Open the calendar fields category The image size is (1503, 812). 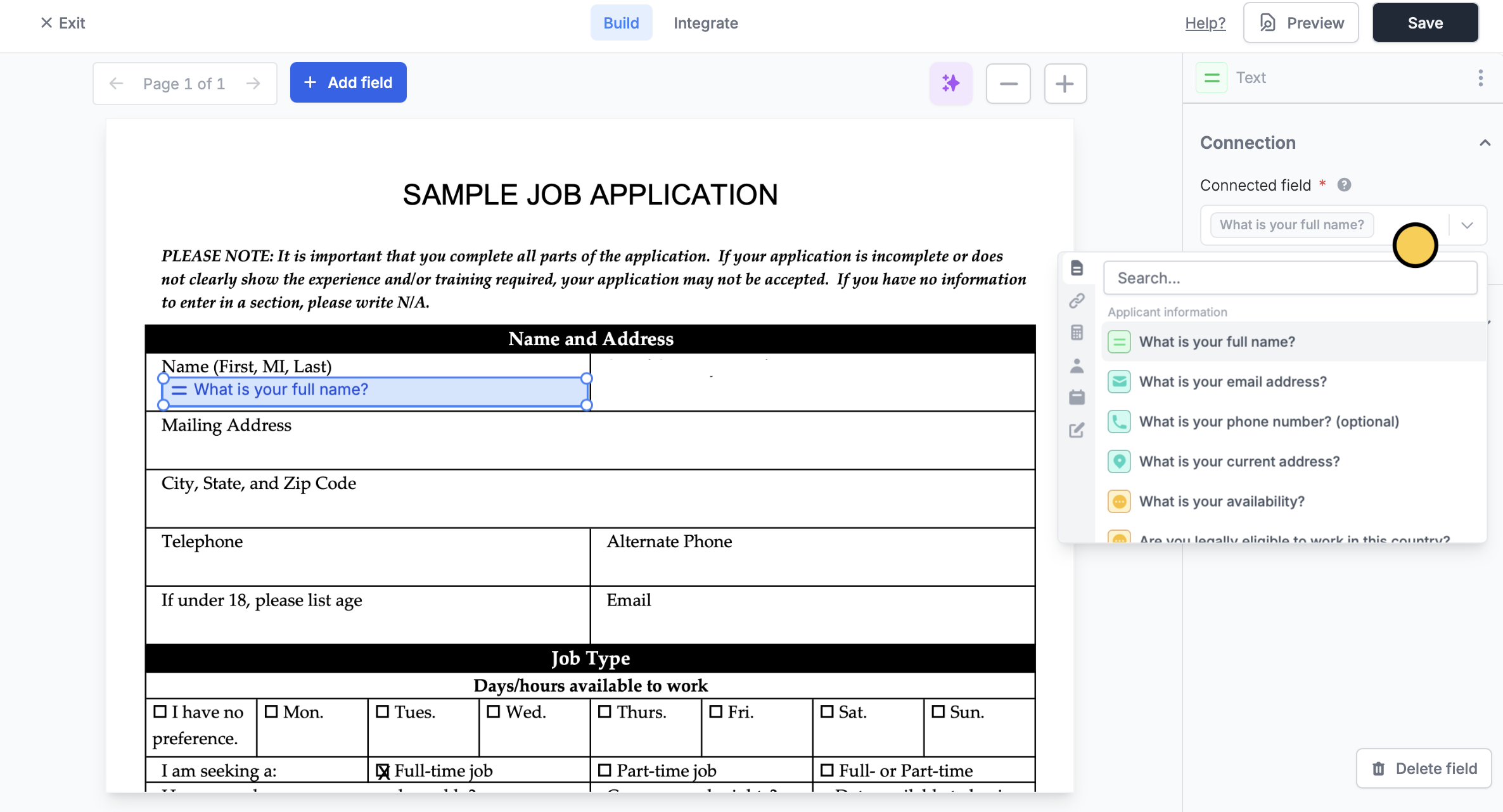pos(1077,397)
